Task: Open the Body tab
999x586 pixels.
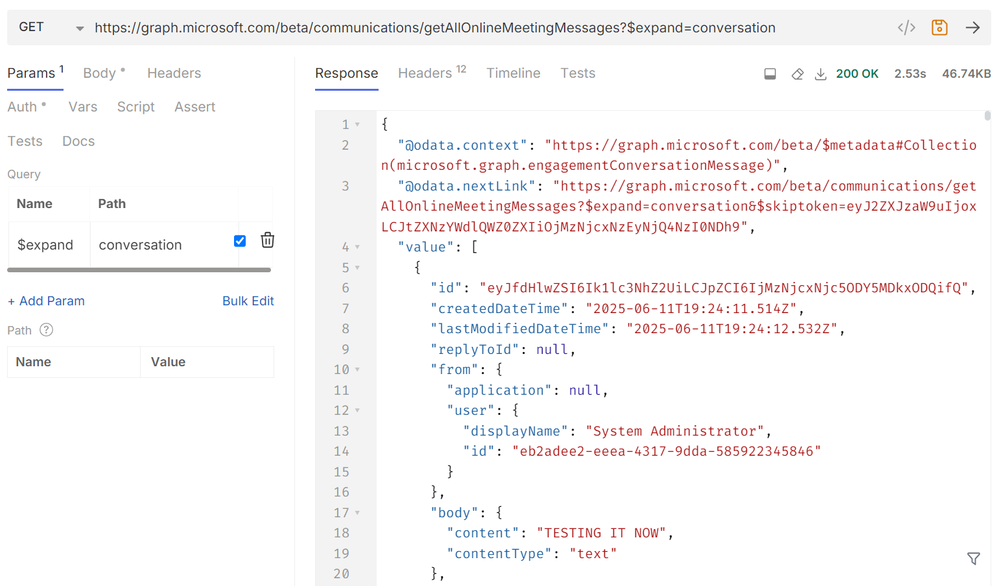Action: tap(104, 73)
